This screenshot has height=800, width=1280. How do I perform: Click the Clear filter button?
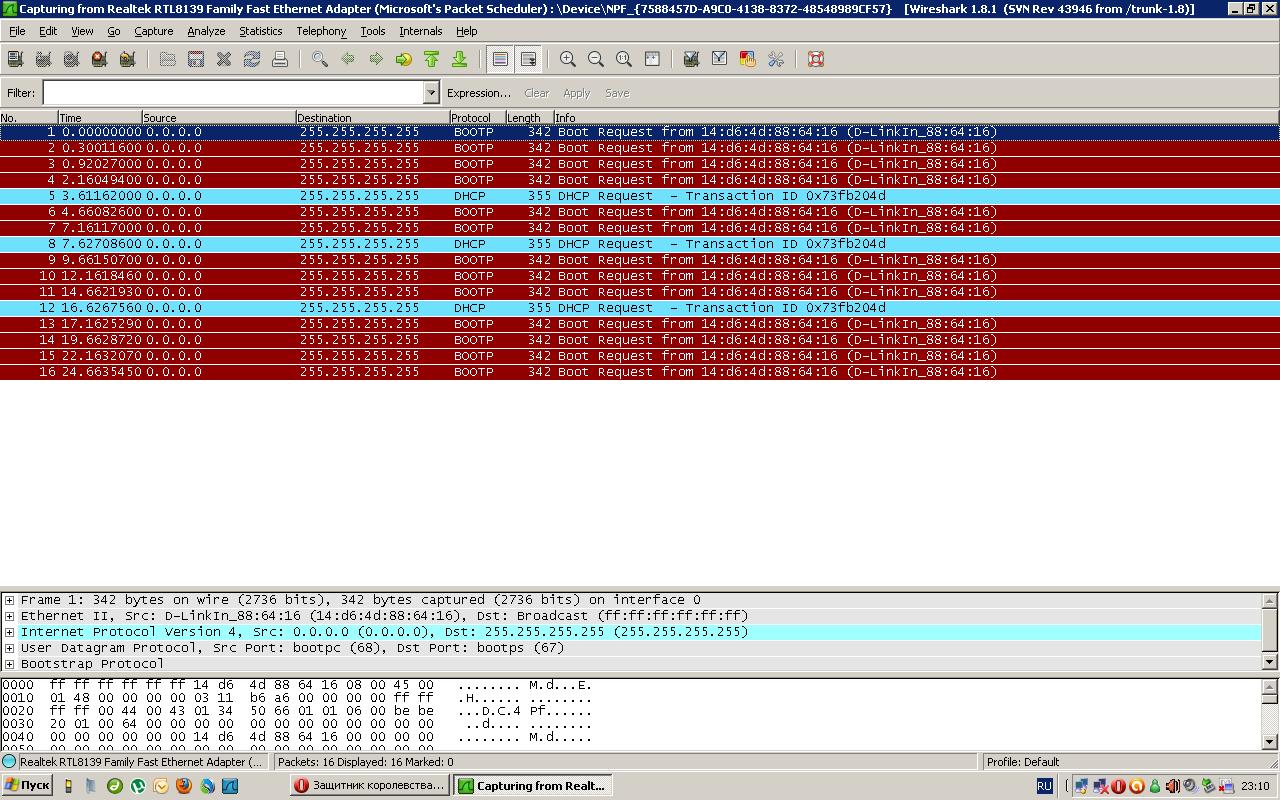tap(536, 93)
